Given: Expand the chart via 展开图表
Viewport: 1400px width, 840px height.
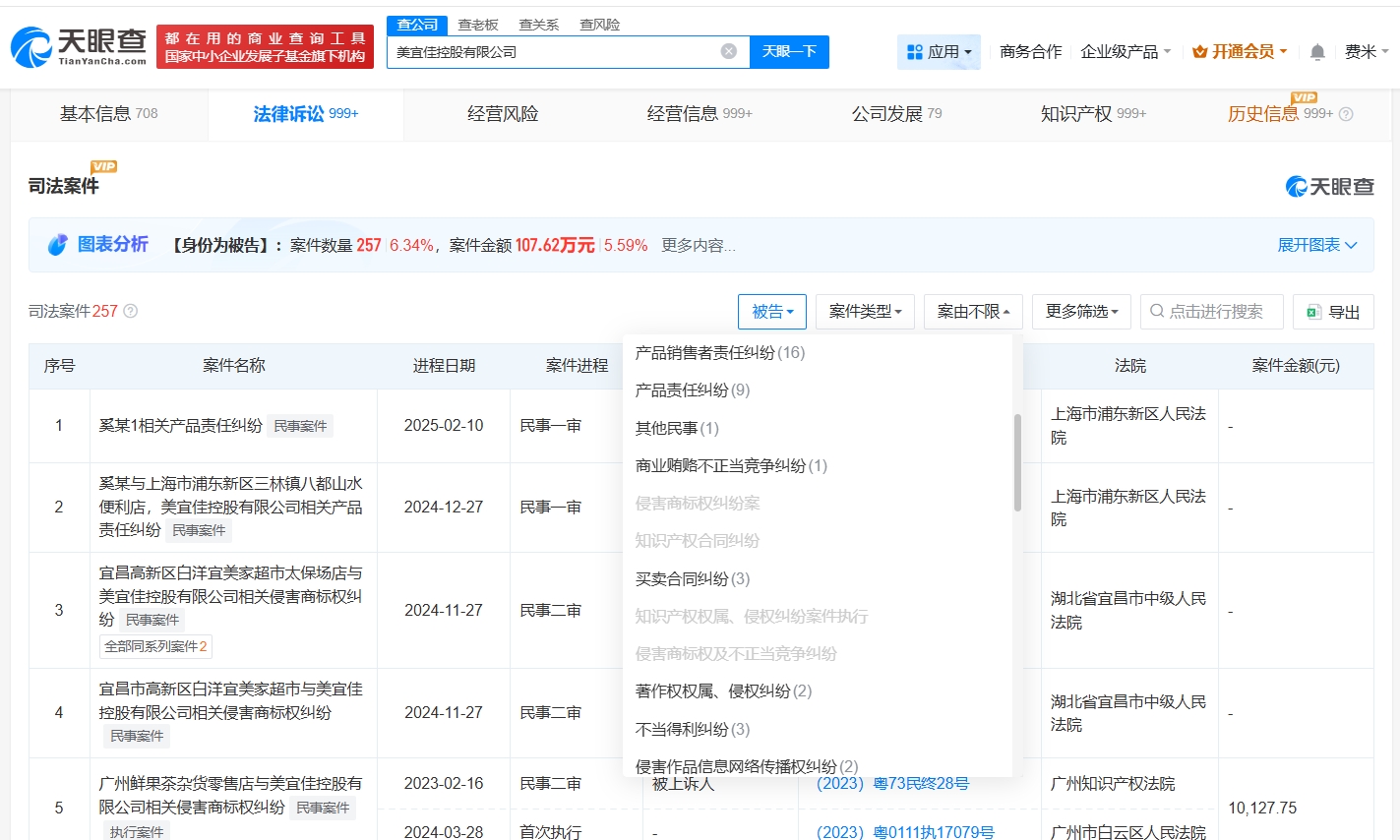Looking at the screenshot, I should click(1317, 244).
